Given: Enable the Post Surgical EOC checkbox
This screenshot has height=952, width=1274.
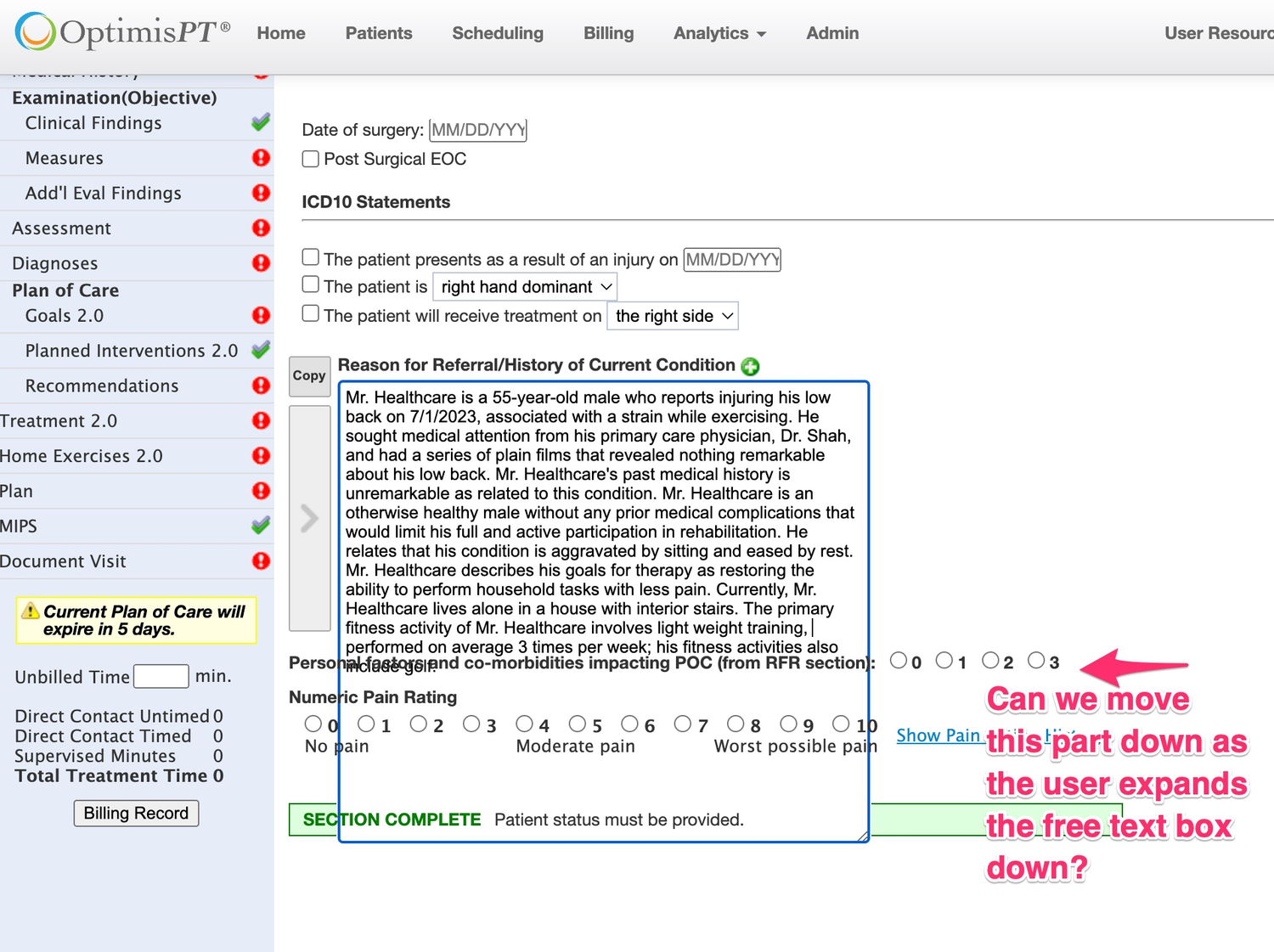Looking at the screenshot, I should click(311, 159).
